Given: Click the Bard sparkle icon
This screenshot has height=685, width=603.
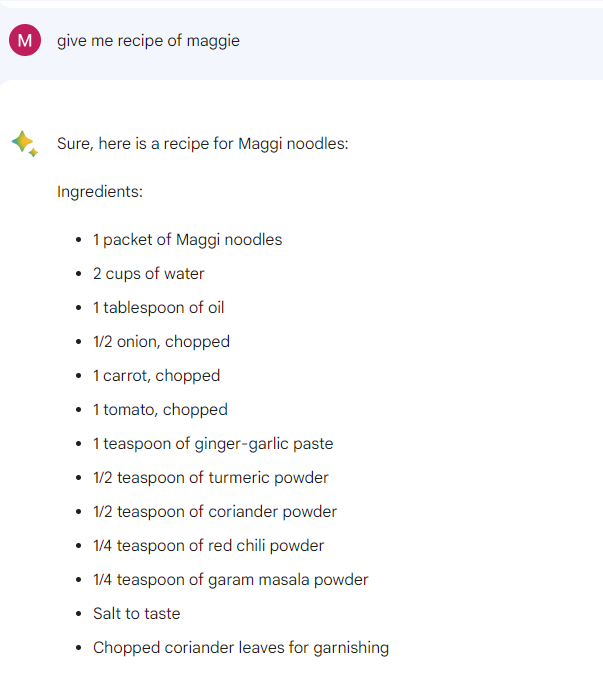Looking at the screenshot, I should point(24,144).
